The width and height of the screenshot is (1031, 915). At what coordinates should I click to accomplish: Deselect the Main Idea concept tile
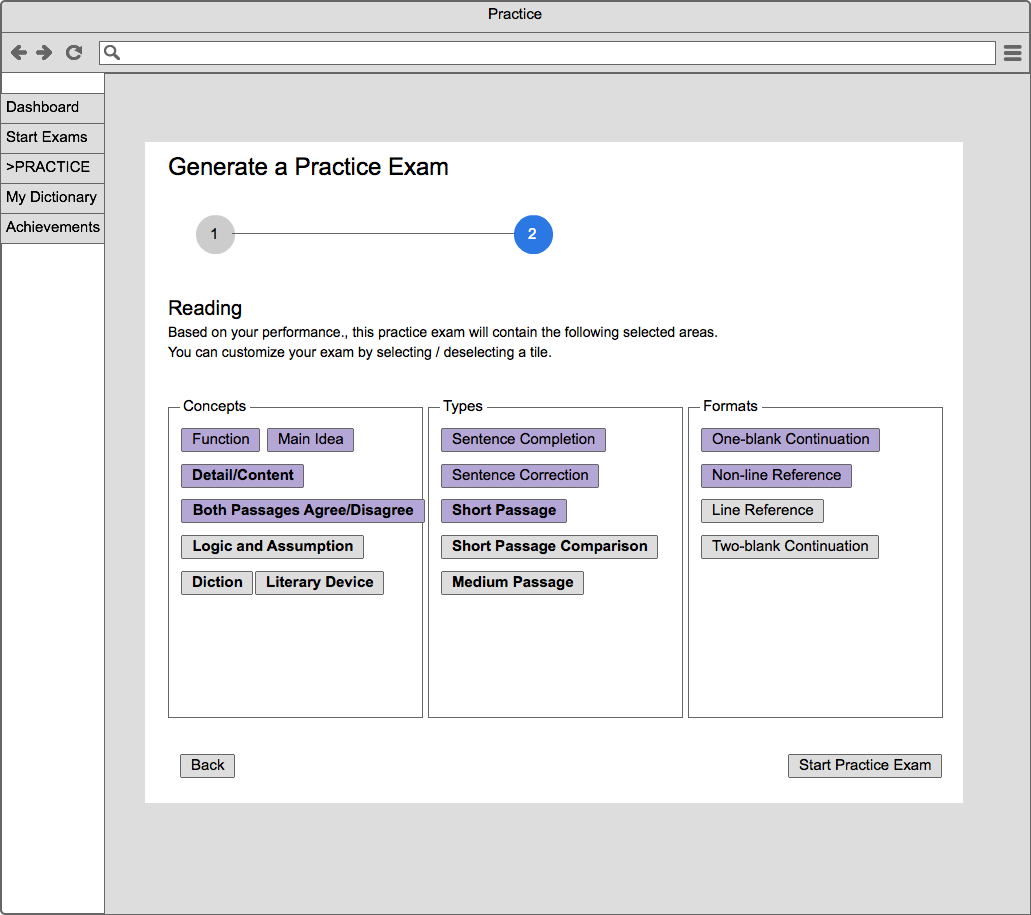tap(310, 440)
